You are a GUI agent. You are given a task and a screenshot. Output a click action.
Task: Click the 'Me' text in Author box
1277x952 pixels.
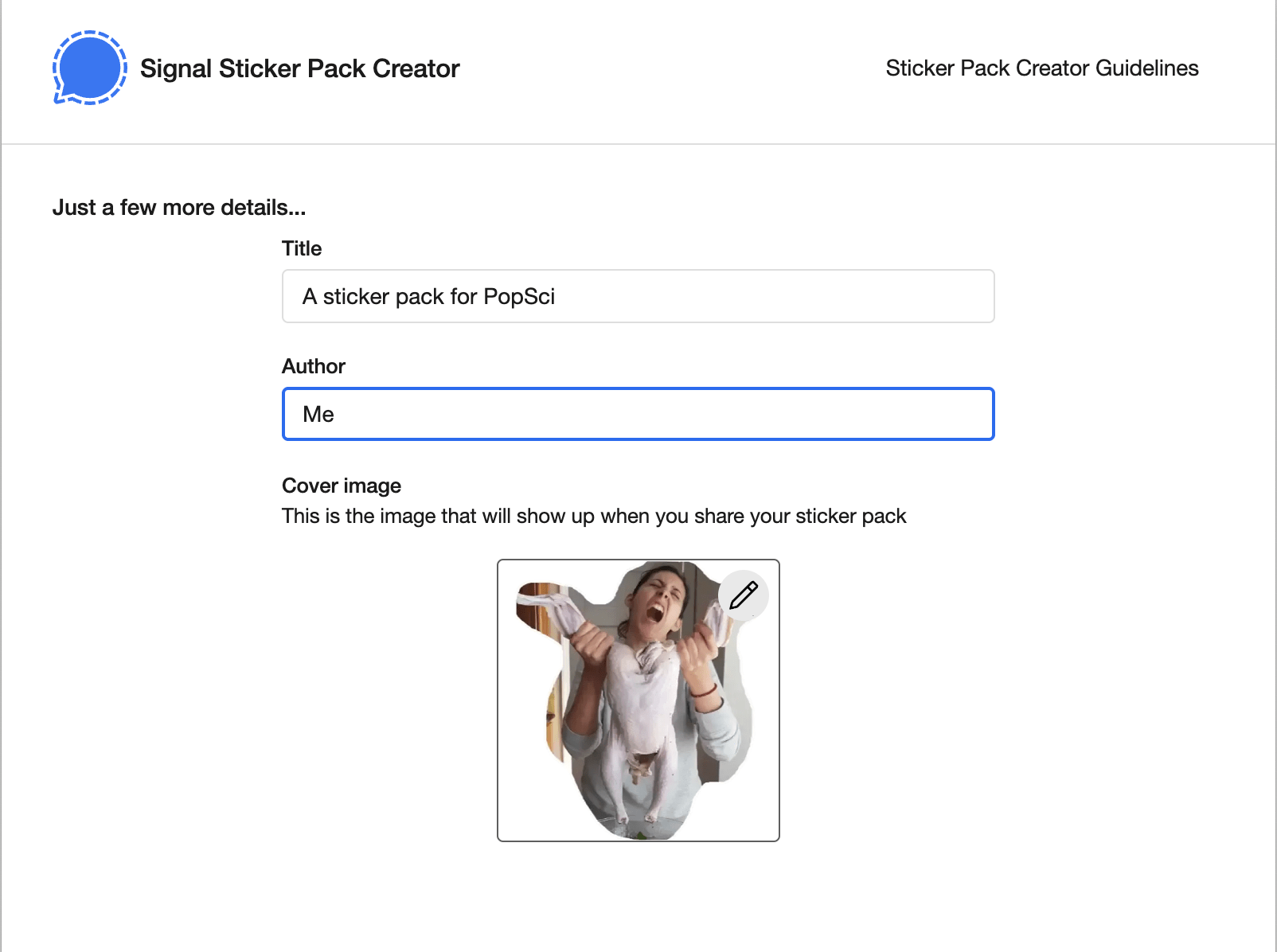(317, 414)
